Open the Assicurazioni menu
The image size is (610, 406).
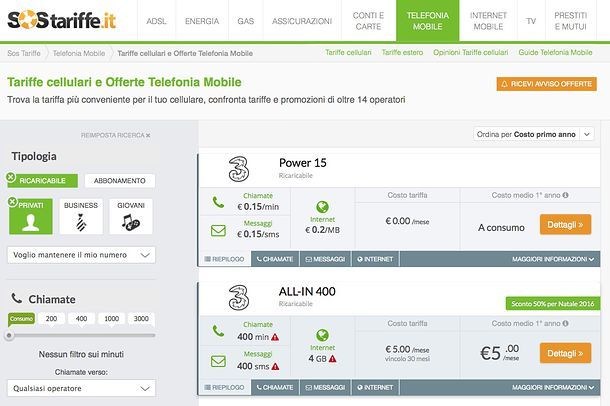[x=302, y=21]
